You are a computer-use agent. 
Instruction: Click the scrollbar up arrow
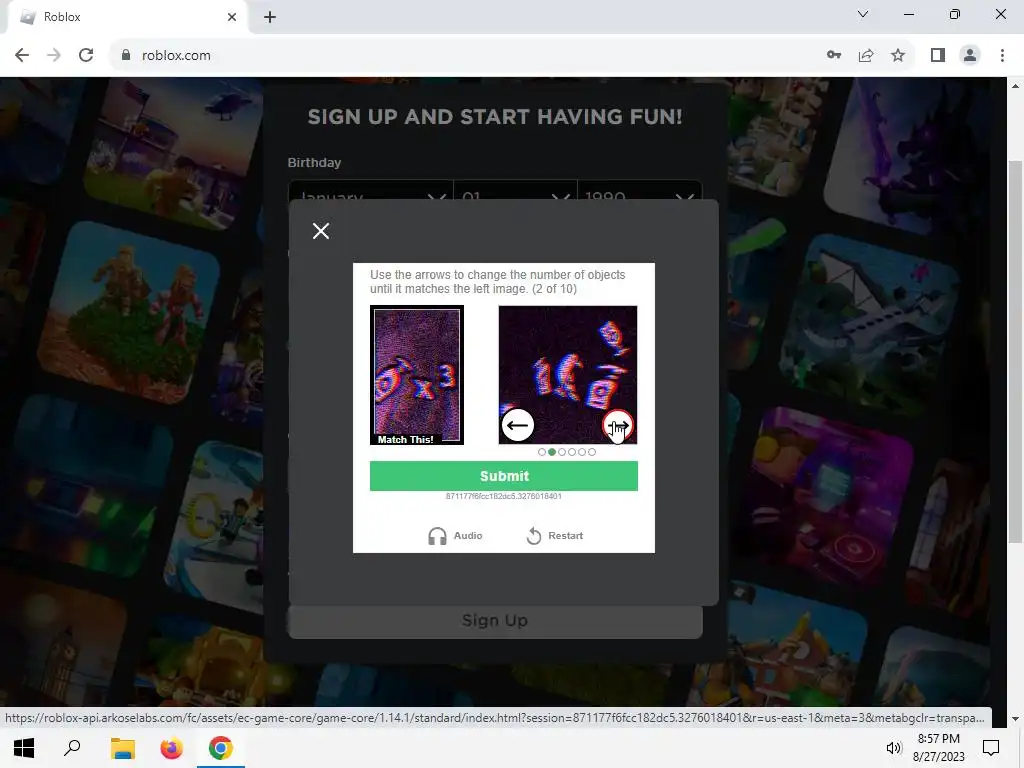tap(1015, 86)
